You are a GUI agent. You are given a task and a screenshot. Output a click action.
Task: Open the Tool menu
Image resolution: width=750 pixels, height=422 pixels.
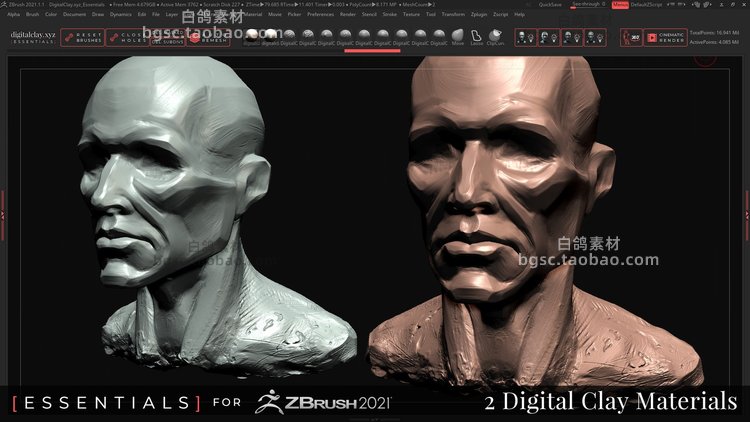(431, 14)
